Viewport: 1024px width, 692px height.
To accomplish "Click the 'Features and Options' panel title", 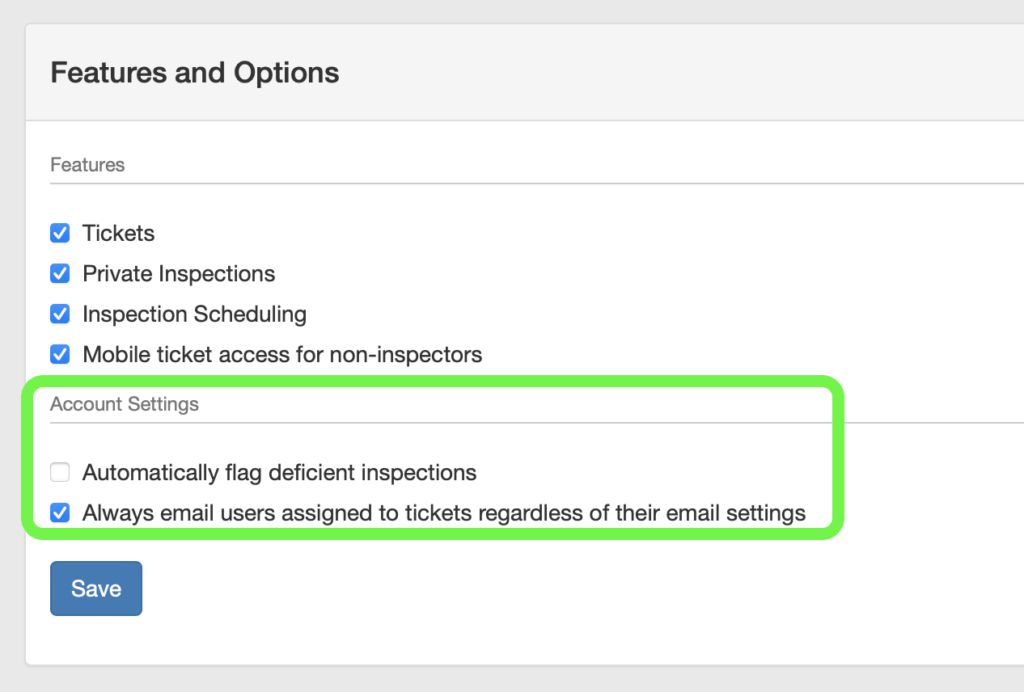I will (194, 73).
